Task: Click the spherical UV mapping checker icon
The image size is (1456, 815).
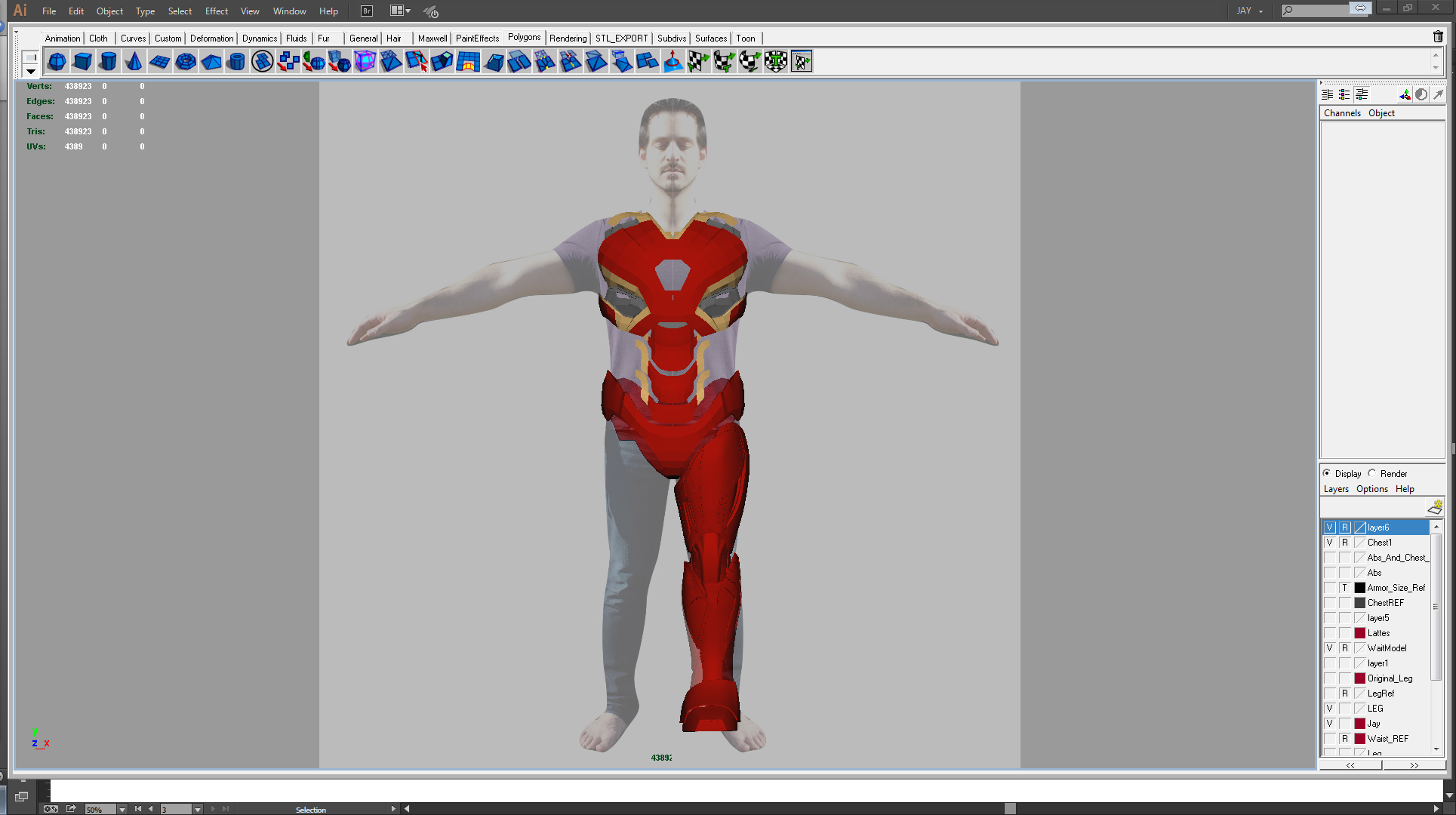Action: pos(750,61)
